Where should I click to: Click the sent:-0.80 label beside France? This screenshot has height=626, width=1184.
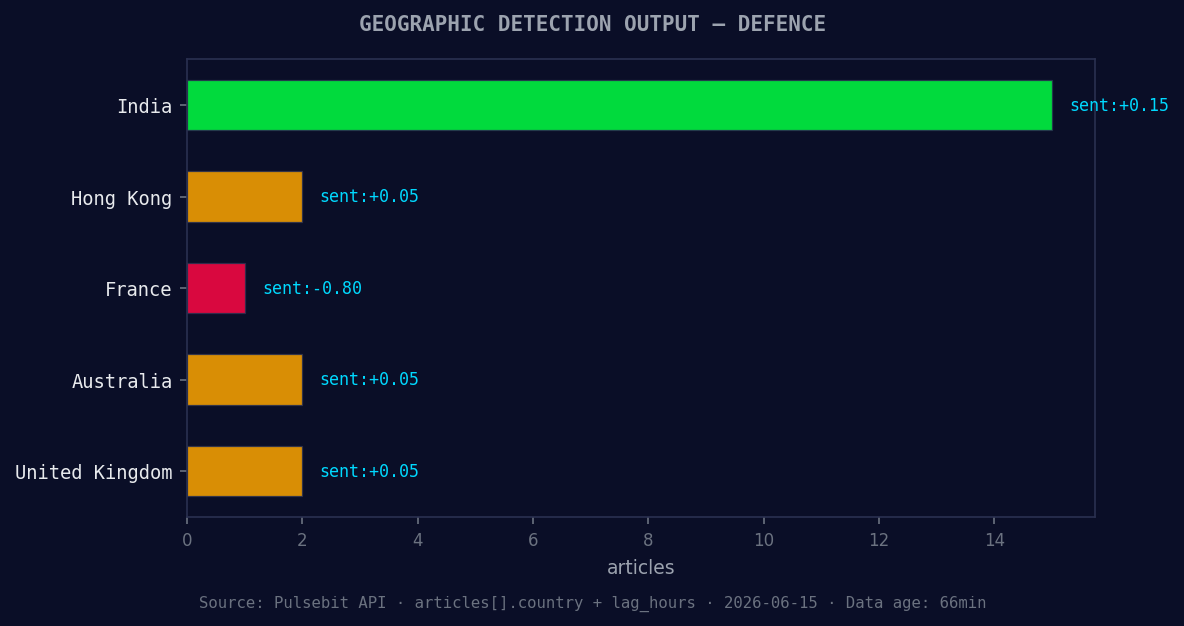(313, 288)
